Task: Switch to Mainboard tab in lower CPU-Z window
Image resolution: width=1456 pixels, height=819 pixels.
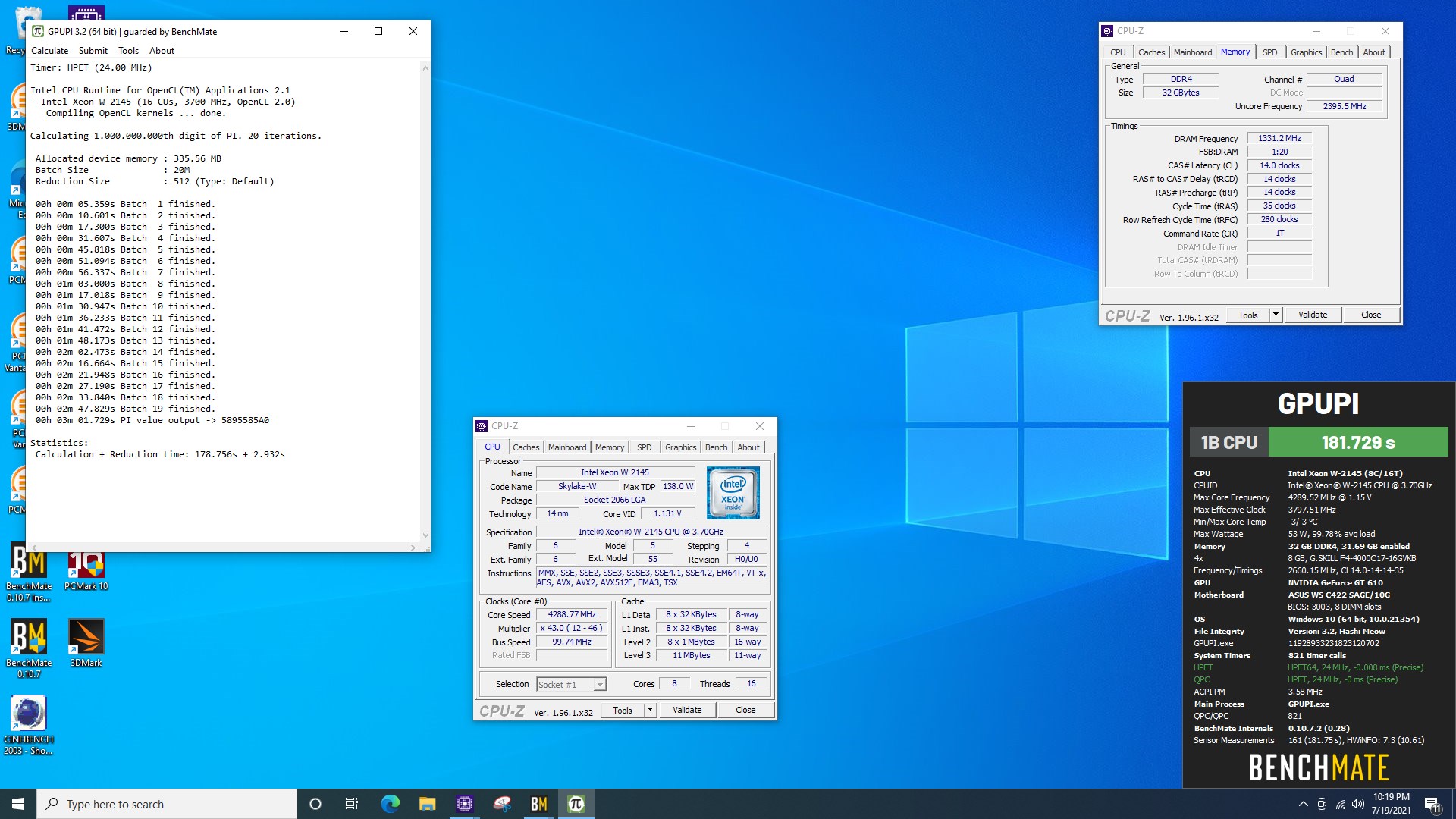Action: click(567, 447)
